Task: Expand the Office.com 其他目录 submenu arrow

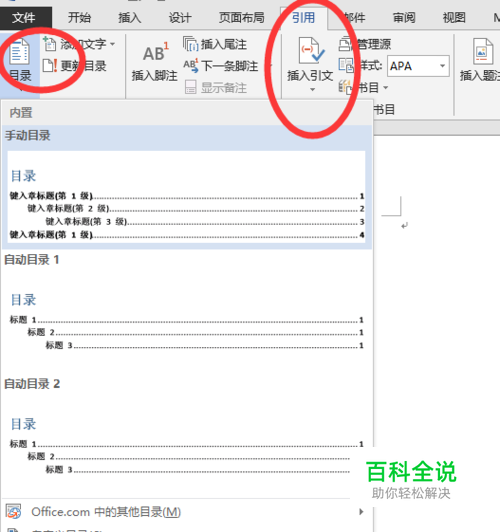Action: pos(361,512)
